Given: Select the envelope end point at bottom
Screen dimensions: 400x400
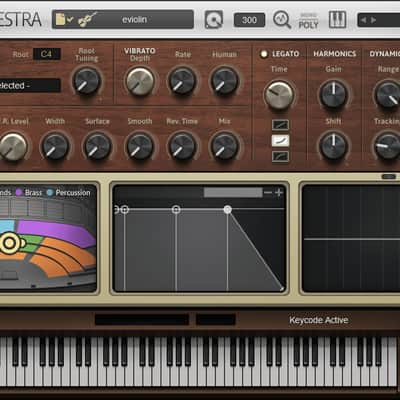Looking at the screenshot, I should pyautogui.click(x=282, y=289).
